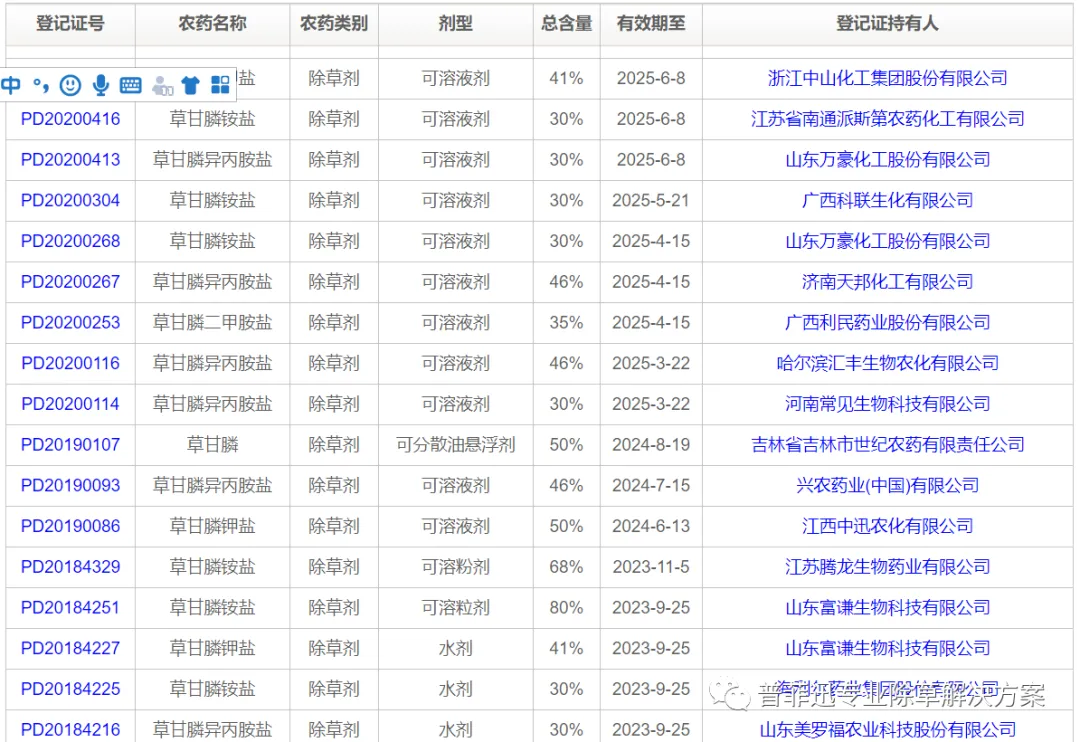
Task: Open registration PD20200413
Action: pyautogui.click(x=70, y=160)
